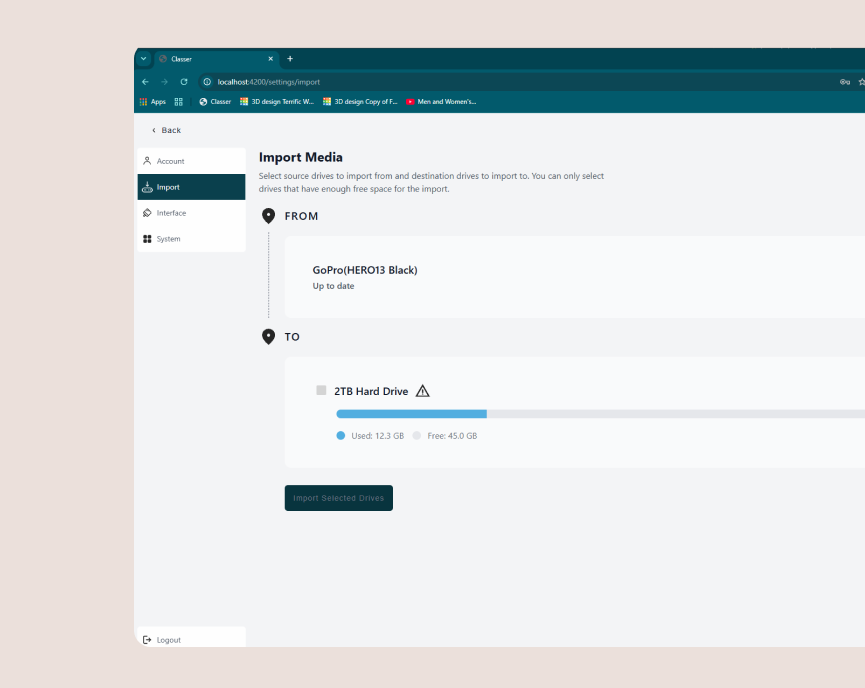Click the 'Free: 45.0 GB' label
Image resolution: width=865 pixels, height=688 pixels.
click(x=452, y=436)
